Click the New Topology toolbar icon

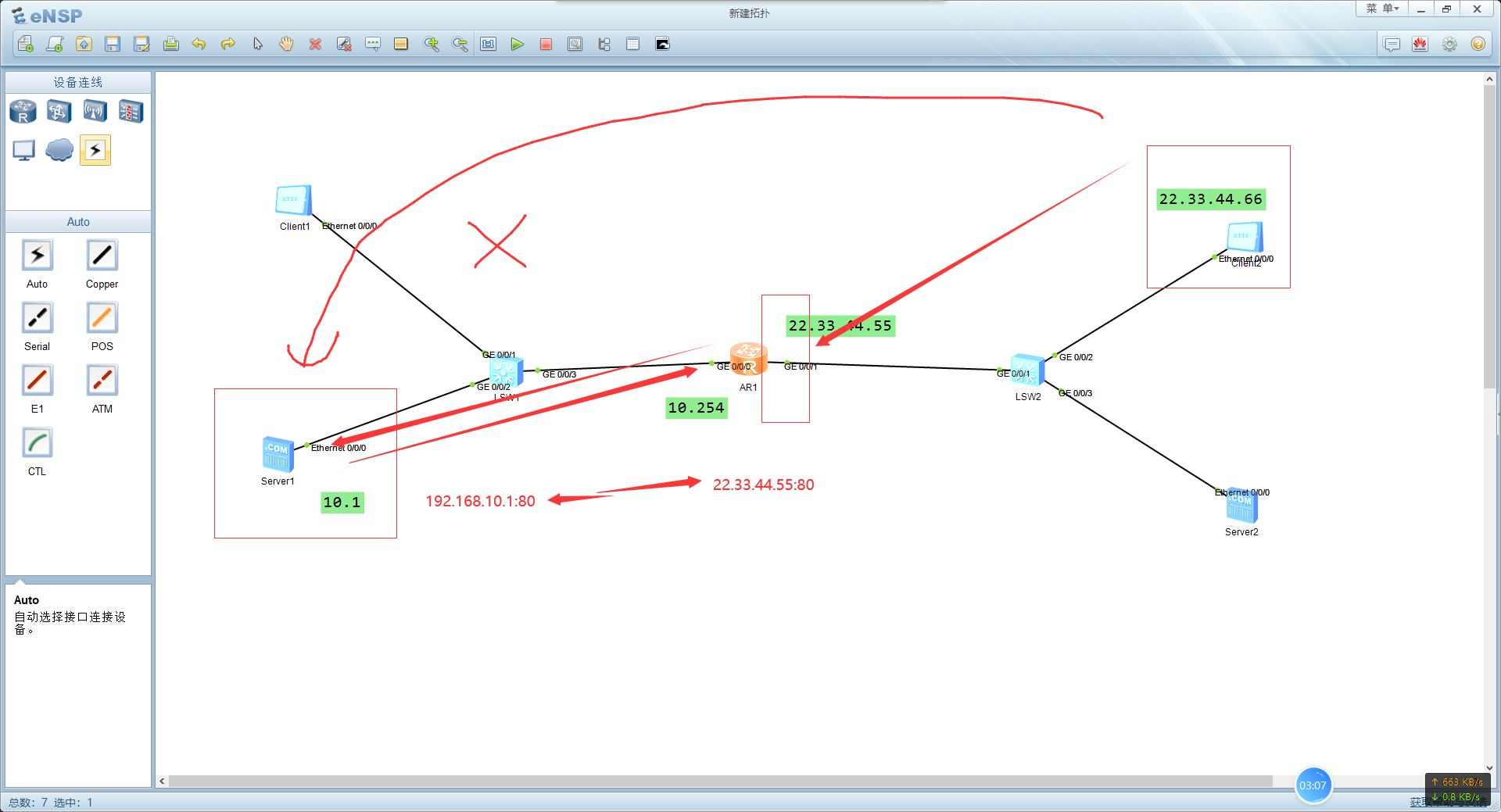[26, 44]
